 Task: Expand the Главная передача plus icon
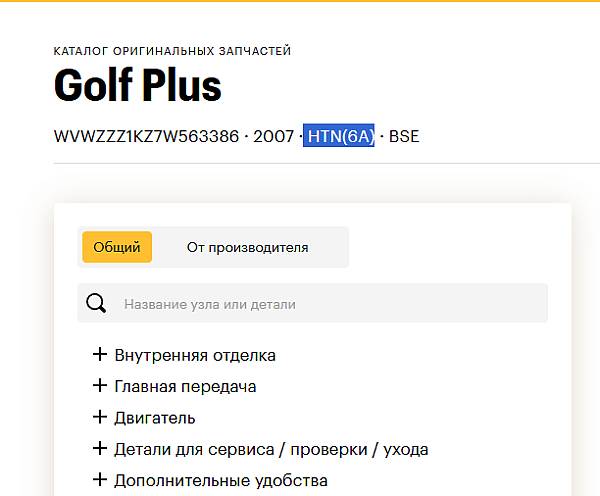pyautogui.click(x=99, y=385)
